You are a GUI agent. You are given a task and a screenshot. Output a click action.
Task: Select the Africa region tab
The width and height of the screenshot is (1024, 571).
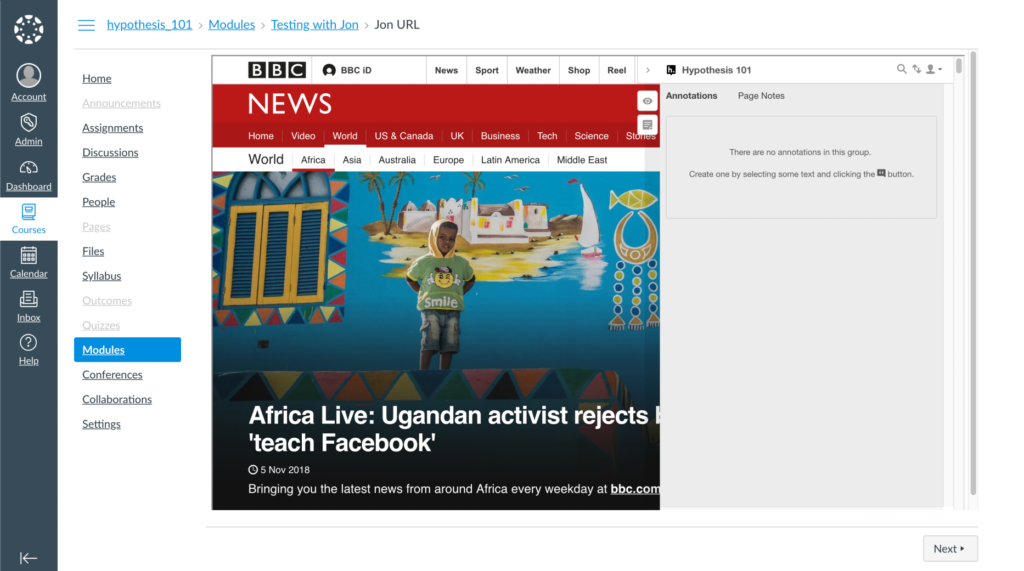tap(313, 159)
